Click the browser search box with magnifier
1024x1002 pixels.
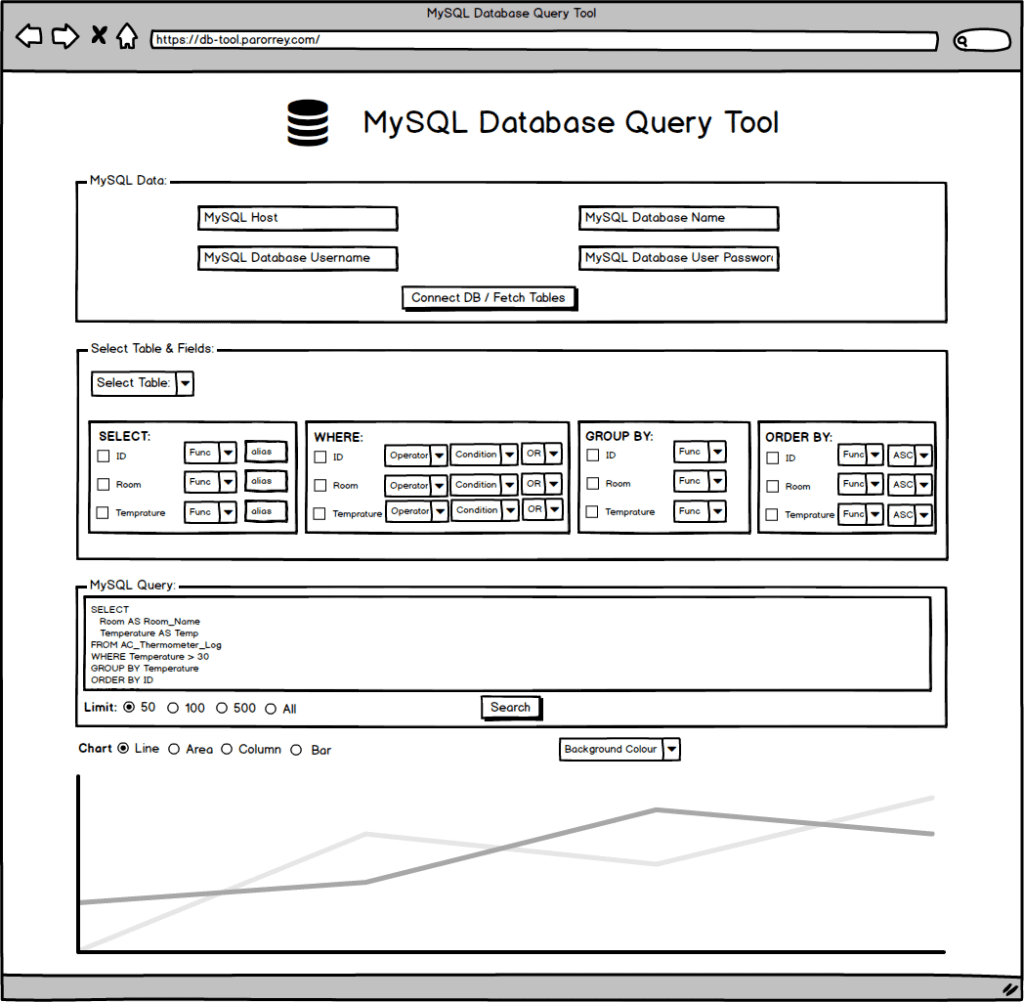(982, 40)
